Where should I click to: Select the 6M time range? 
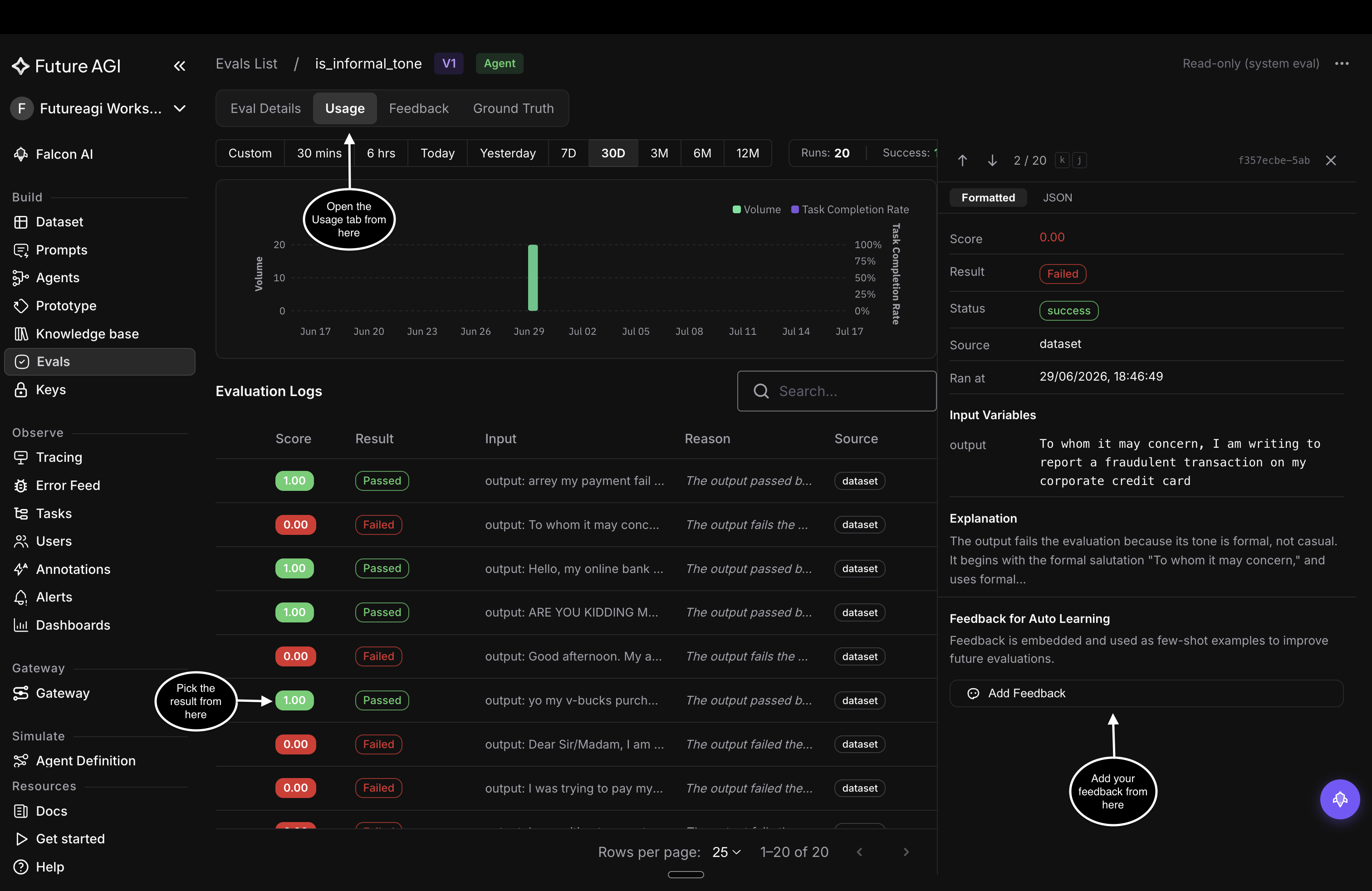click(x=701, y=153)
